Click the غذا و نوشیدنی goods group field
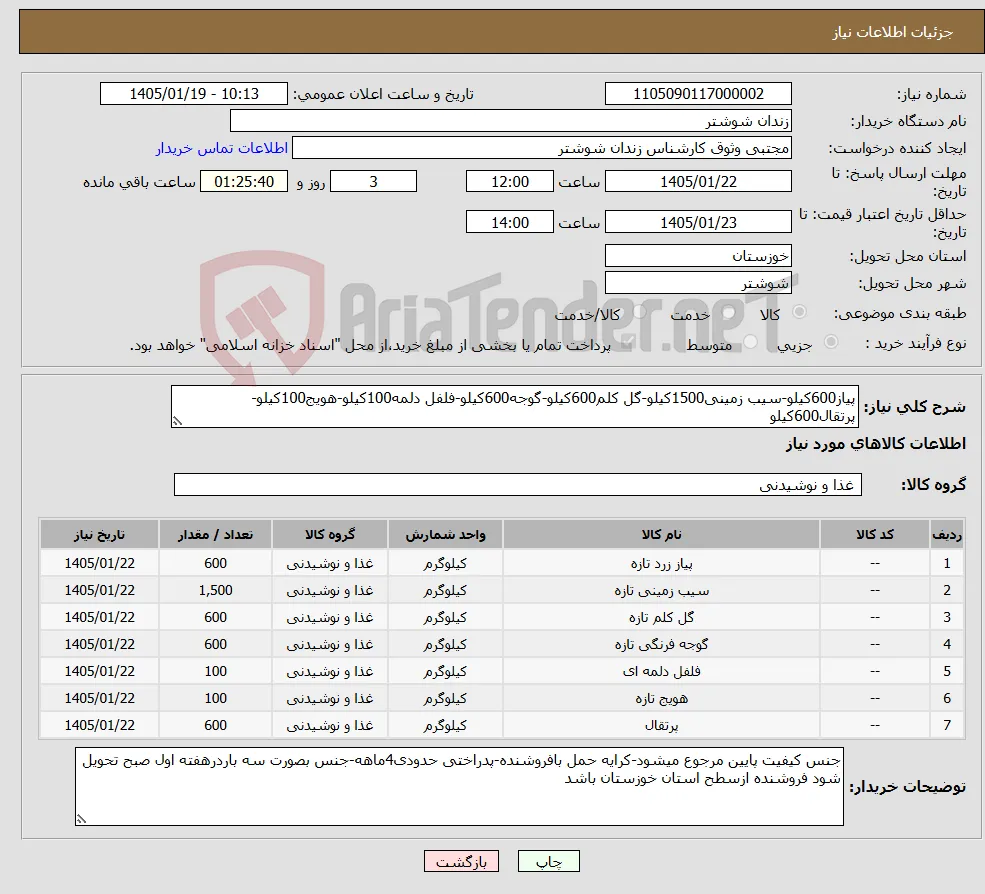 click(x=518, y=485)
